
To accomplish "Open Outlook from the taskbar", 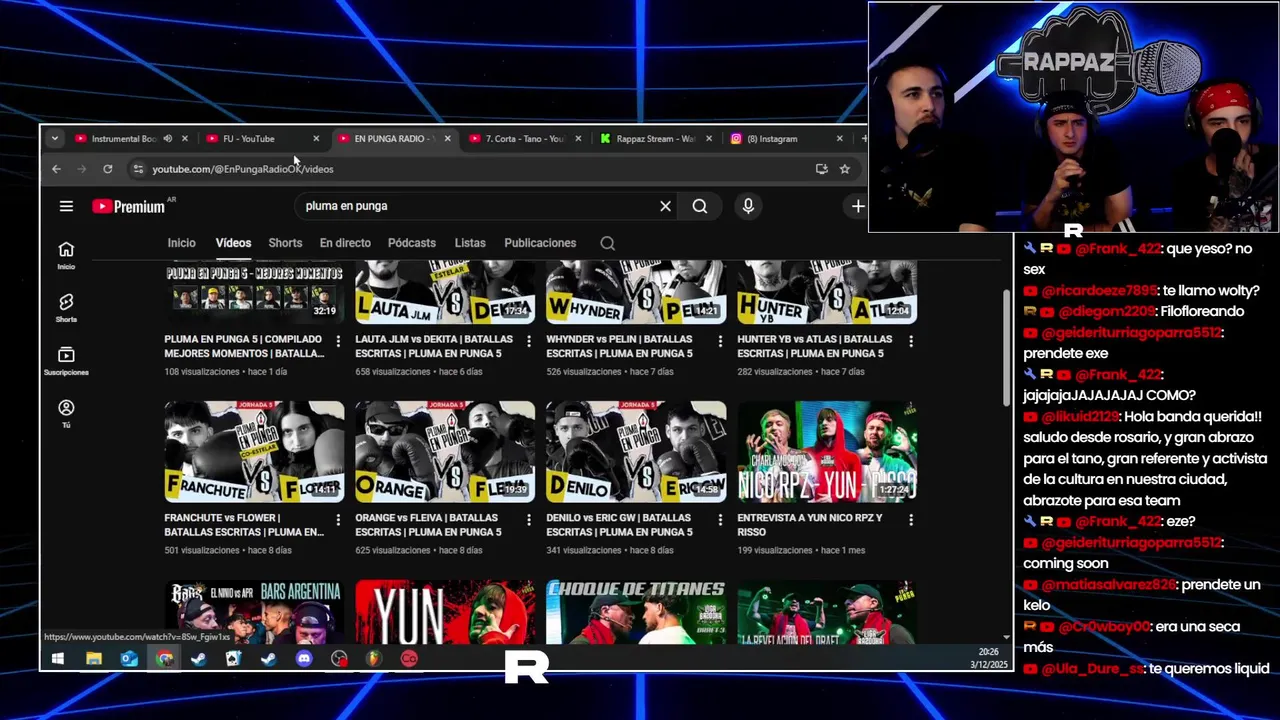I will 129,659.
